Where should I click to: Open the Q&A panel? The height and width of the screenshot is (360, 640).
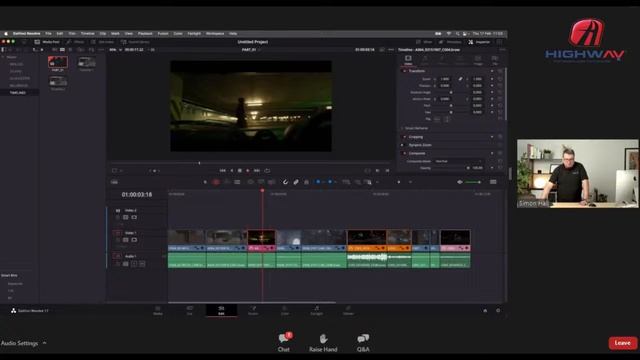[x=363, y=342]
